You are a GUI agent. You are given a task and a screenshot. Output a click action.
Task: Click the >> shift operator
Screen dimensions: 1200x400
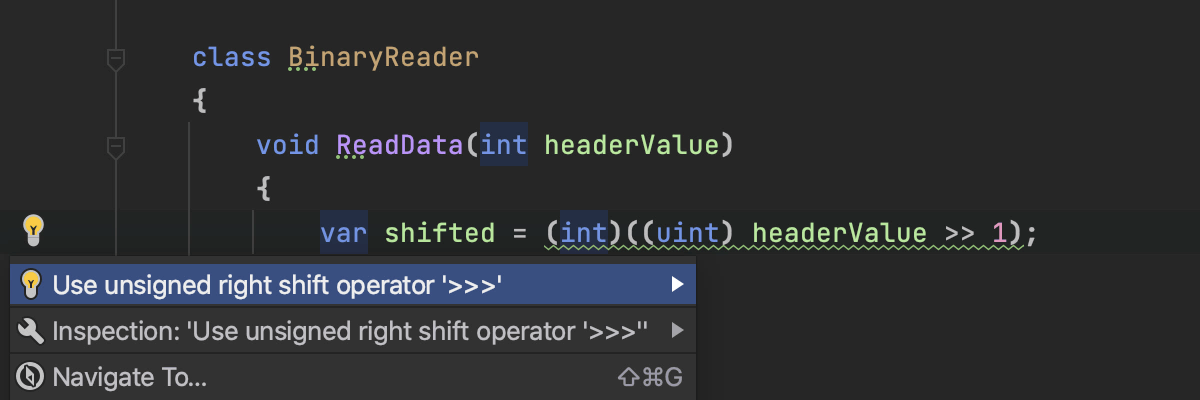click(959, 234)
